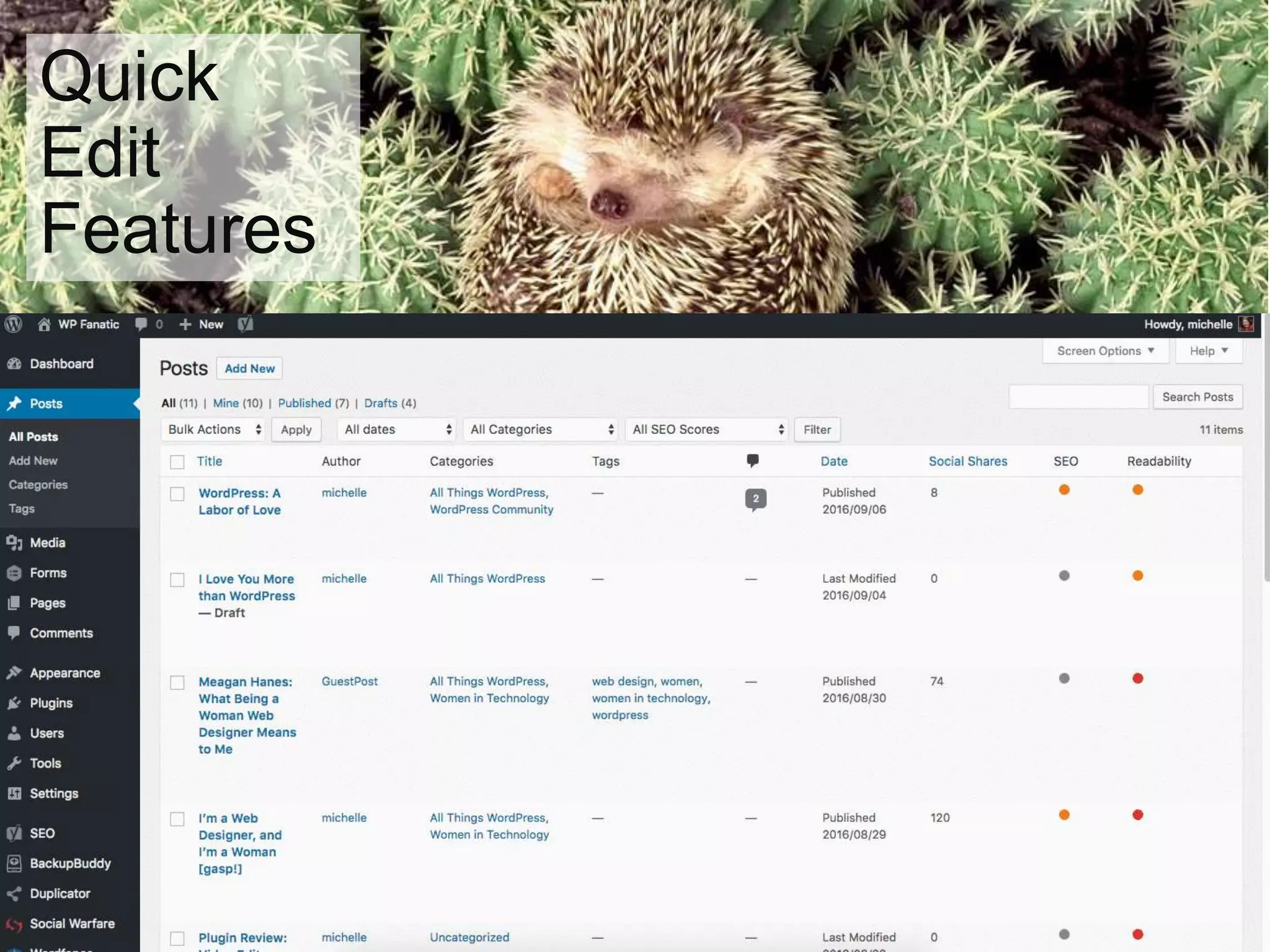Show only Drafts posts

[381, 403]
